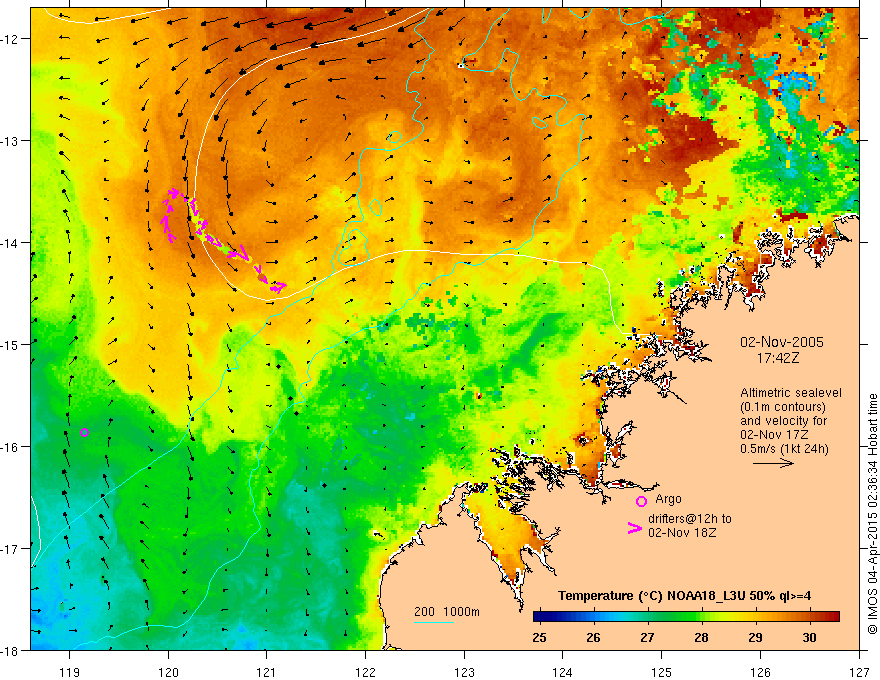Click the magenta drifter track cluster
This screenshot has height=680, width=880.
[222, 240]
